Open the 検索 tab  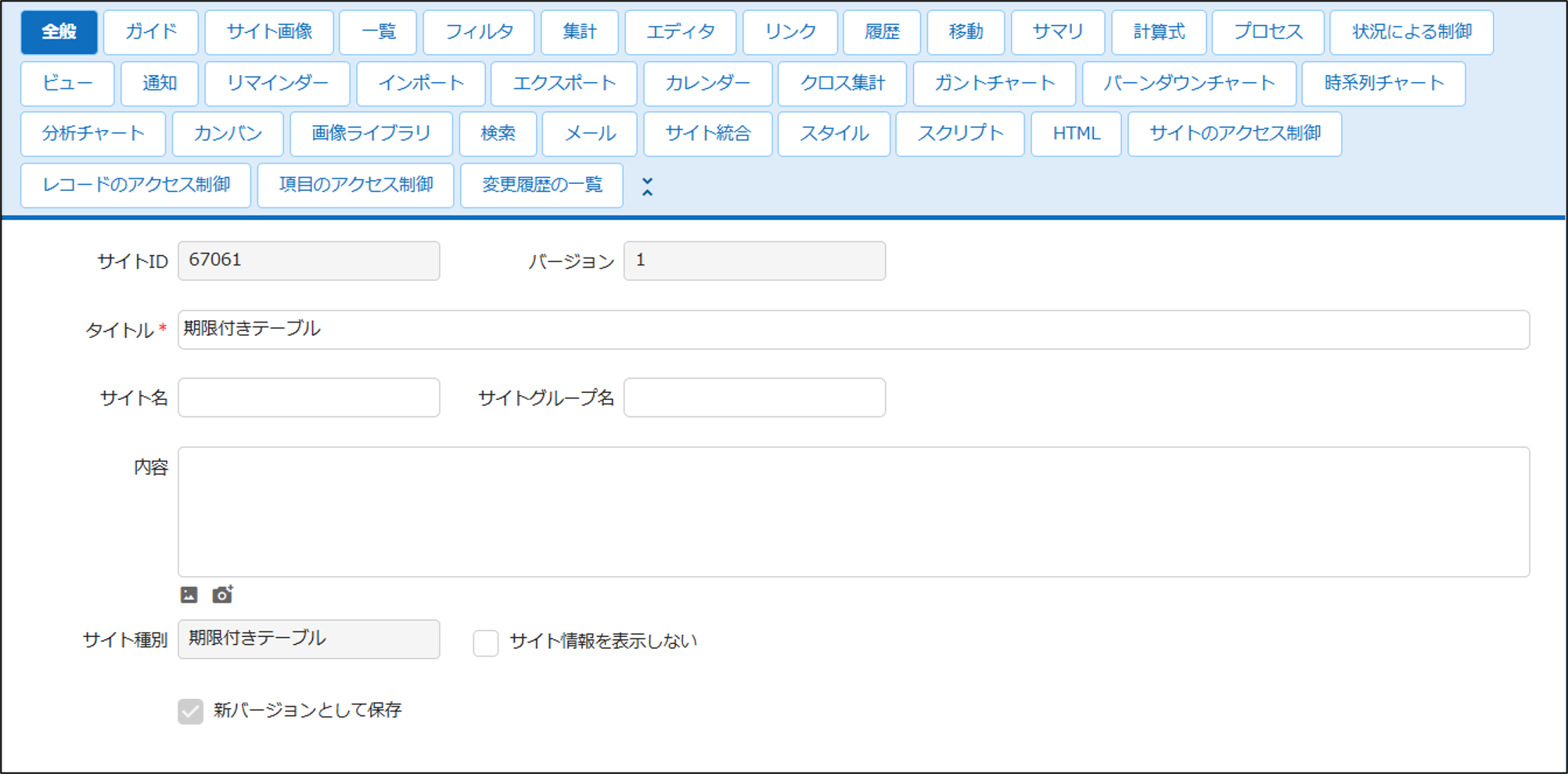click(x=498, y=135)
